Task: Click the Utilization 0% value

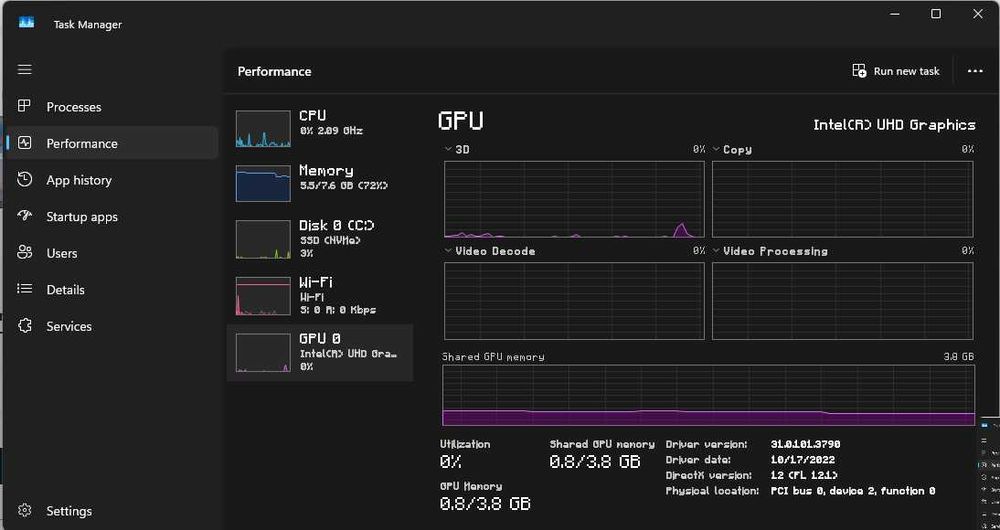Action: click(x=450, y=461)
